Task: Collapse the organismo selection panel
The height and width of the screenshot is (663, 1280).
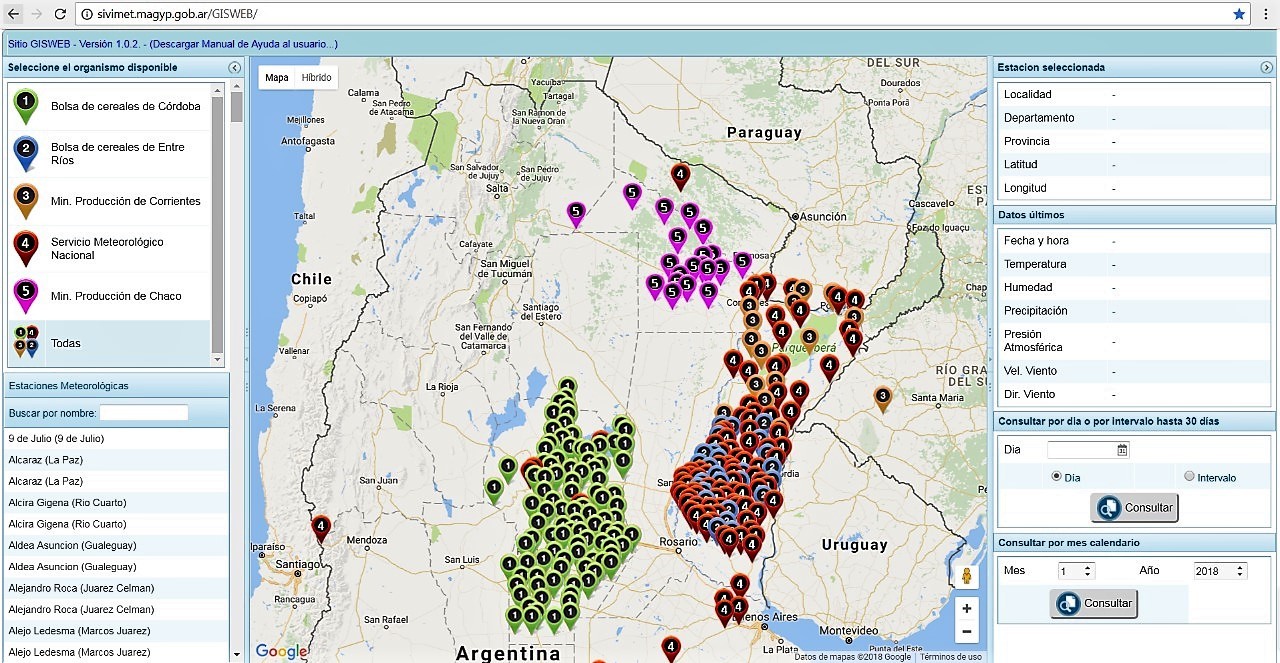Action: pyautogui.click(x=234, y=68)
